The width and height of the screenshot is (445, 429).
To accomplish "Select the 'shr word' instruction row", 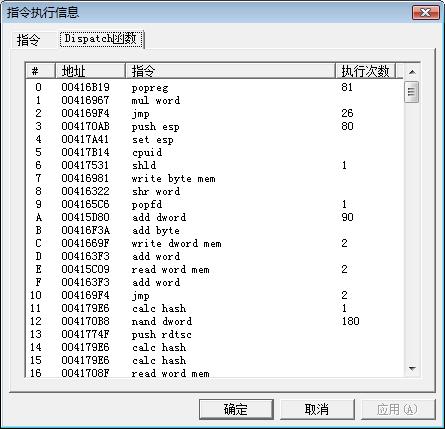I will 214,191.
